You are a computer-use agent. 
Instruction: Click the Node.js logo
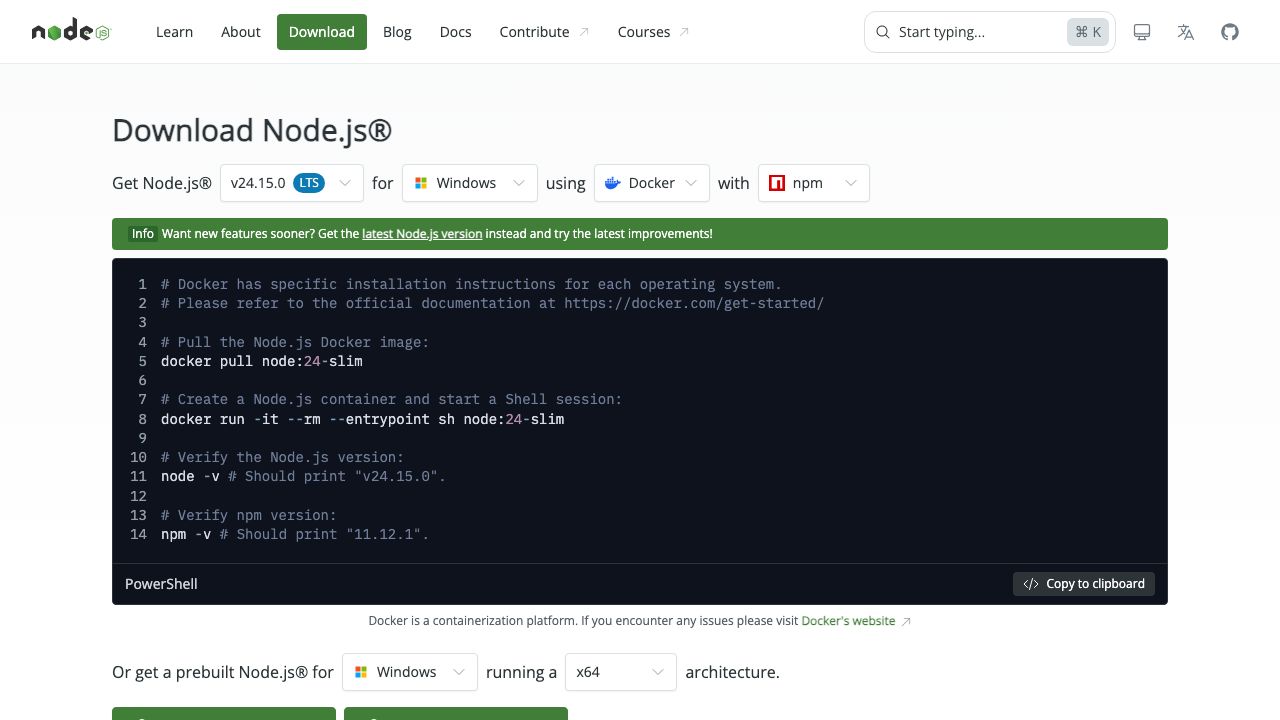click(71, 32)
